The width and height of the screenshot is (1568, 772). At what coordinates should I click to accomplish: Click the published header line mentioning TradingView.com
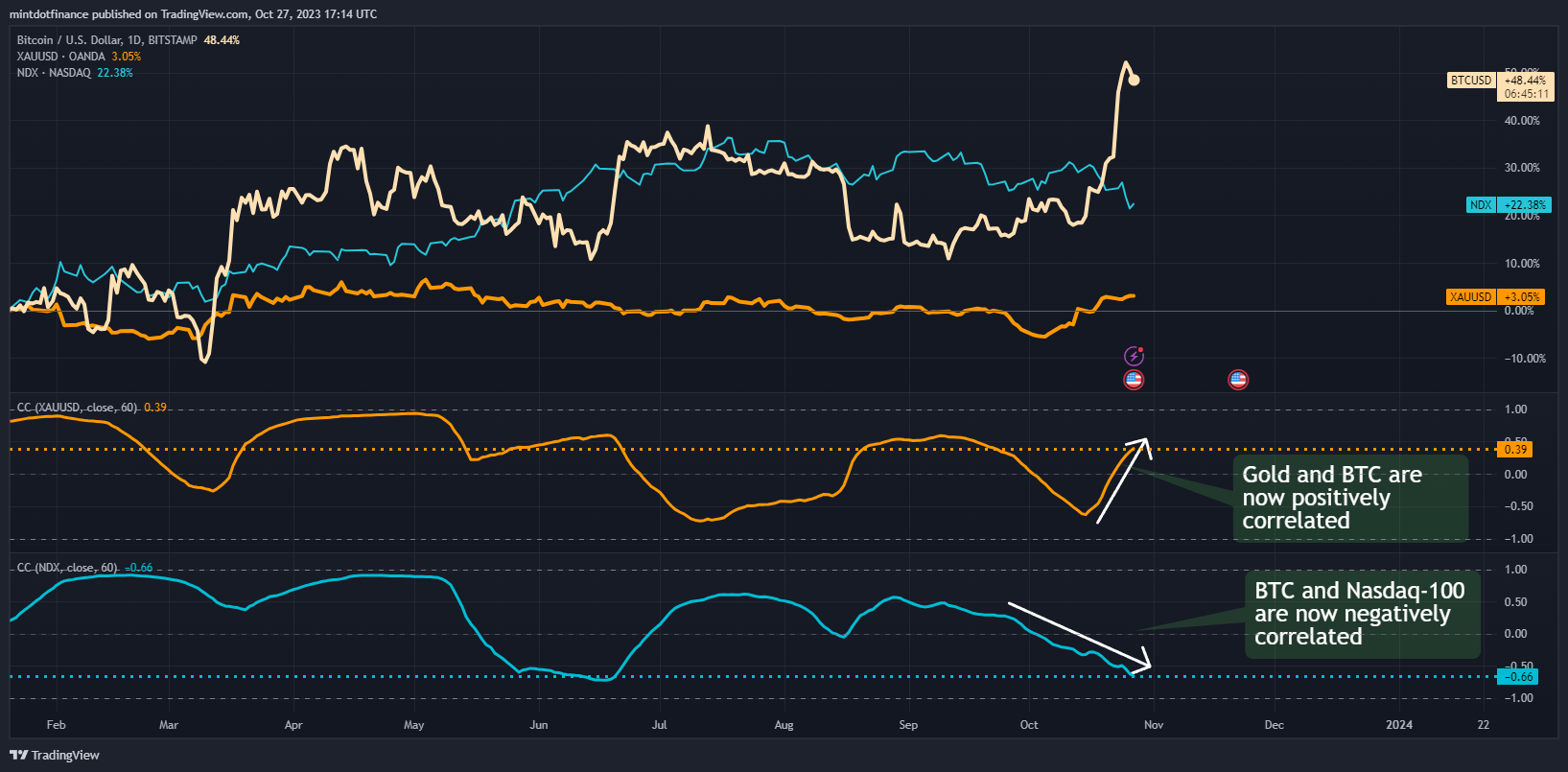point(193,14)
